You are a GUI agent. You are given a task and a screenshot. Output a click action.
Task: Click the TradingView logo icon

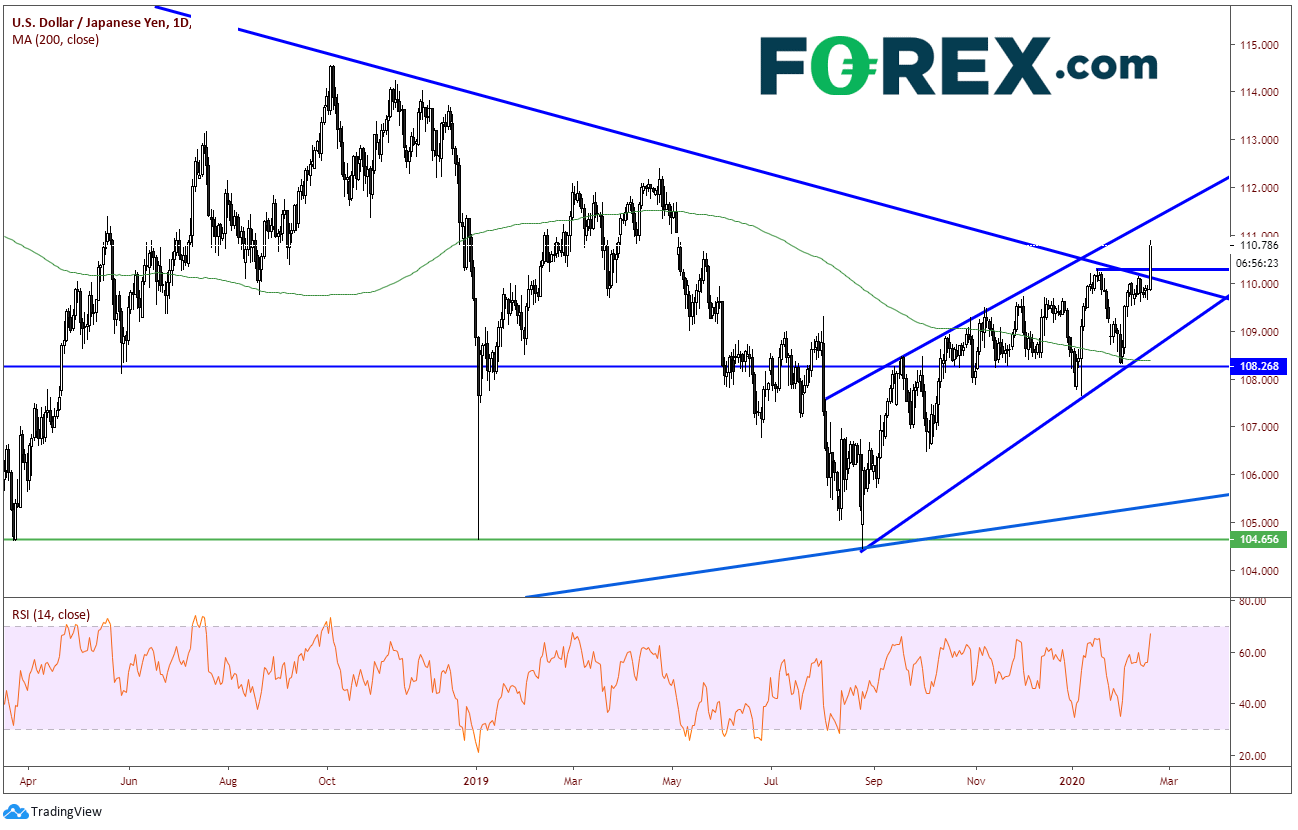tap(15, 813)
